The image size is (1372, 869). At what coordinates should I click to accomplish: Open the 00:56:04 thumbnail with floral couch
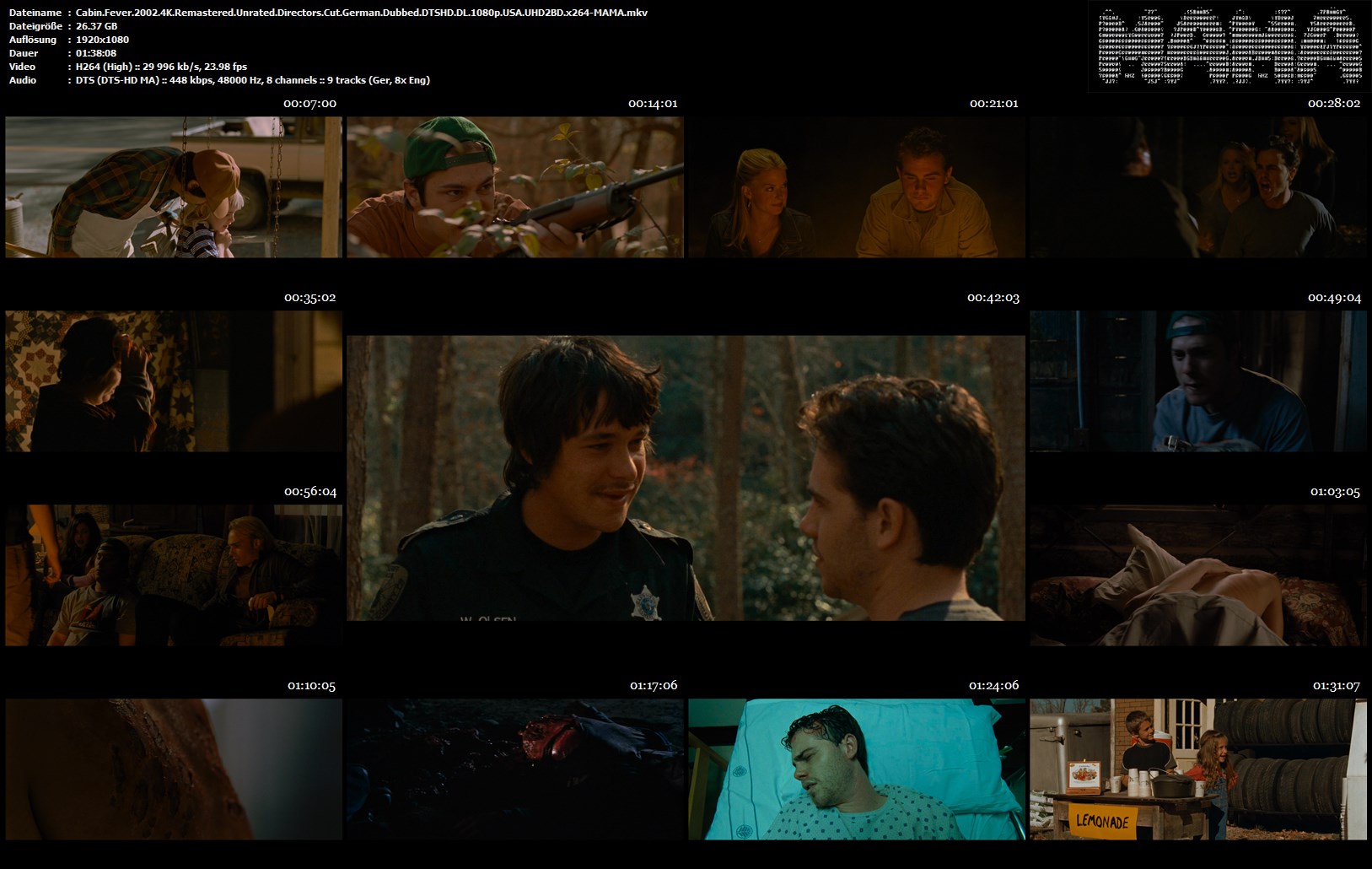coord(174,575)
